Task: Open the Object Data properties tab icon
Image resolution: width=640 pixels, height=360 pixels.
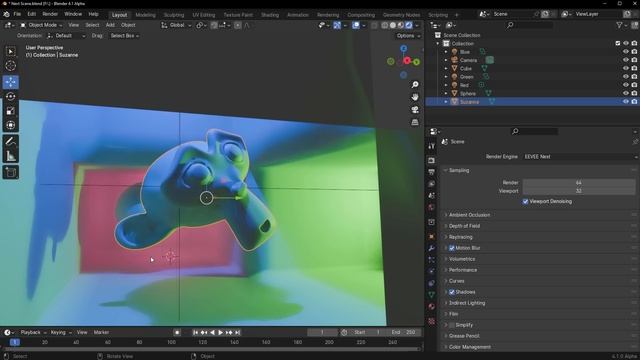Action: [x=431, y=295]
